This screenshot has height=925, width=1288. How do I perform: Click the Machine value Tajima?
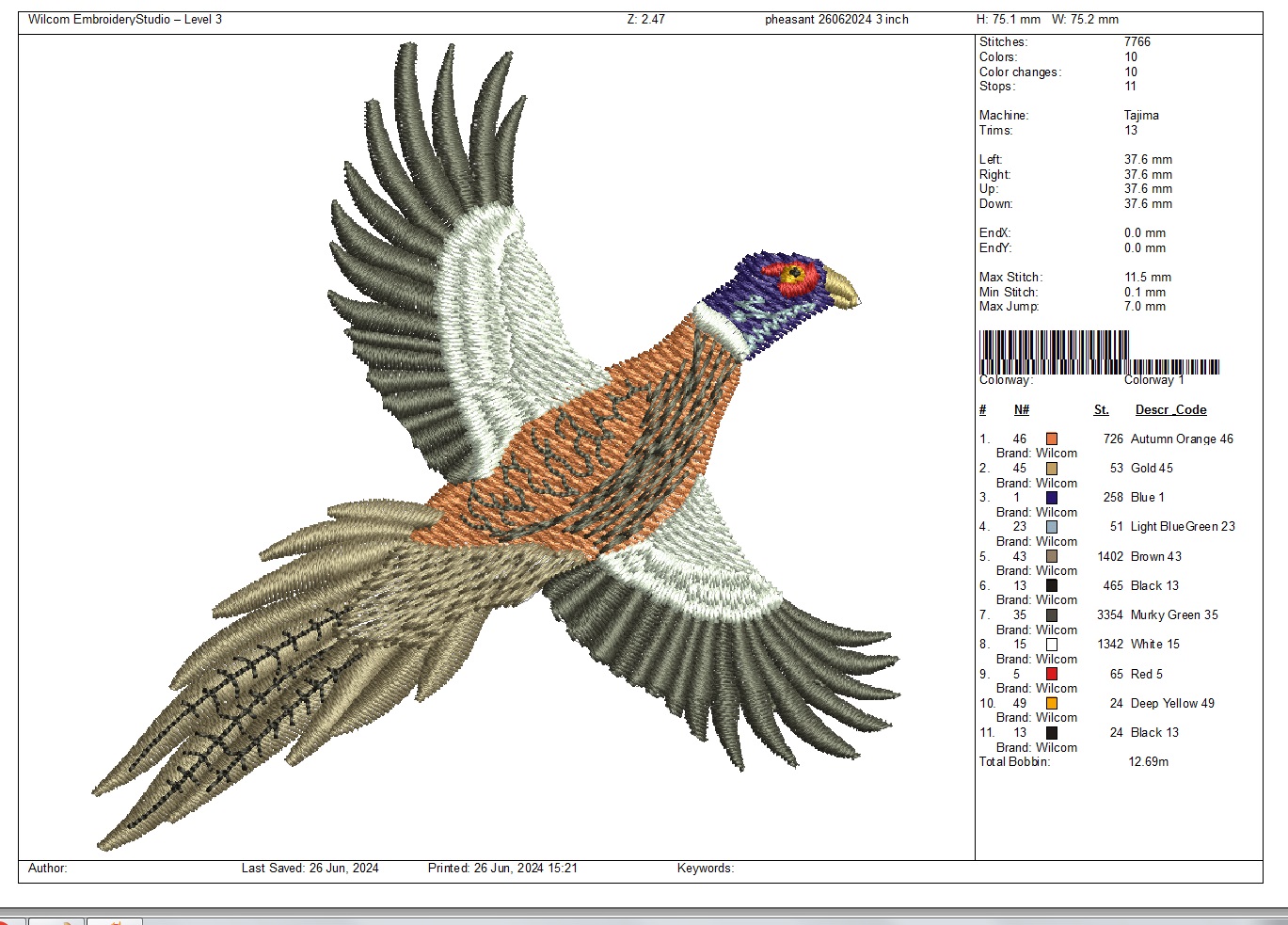1141,116
